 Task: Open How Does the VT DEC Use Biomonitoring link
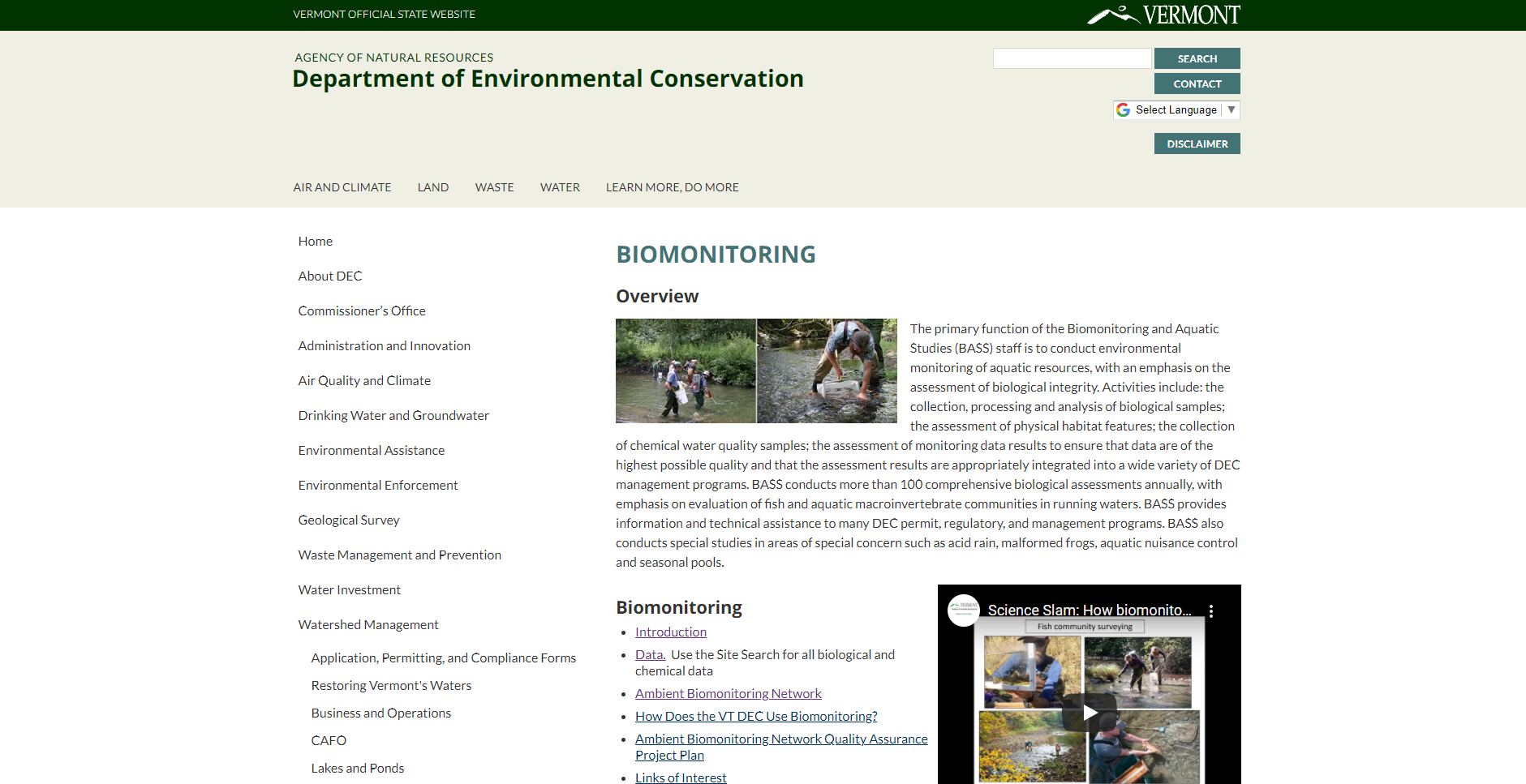755,717
